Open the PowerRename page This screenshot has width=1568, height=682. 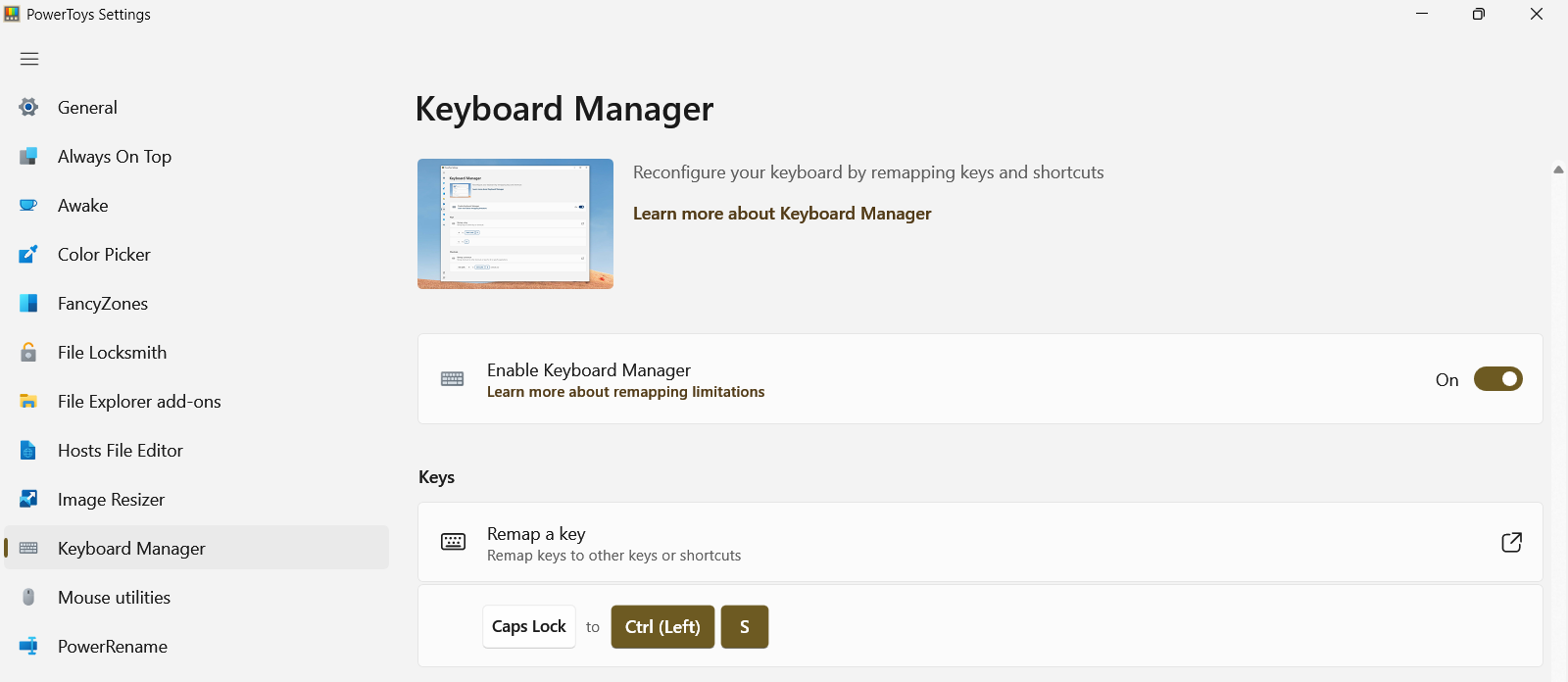pyautogui.click(x=112, y=647)
